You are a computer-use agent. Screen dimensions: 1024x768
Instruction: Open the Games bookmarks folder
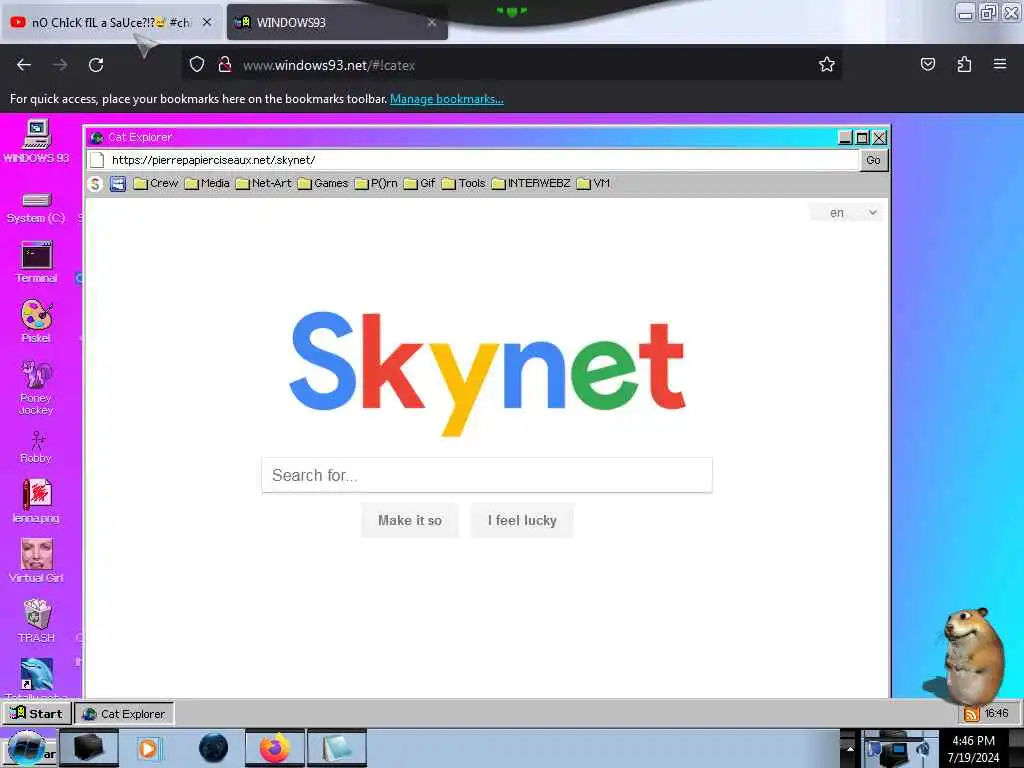point(323,184)
